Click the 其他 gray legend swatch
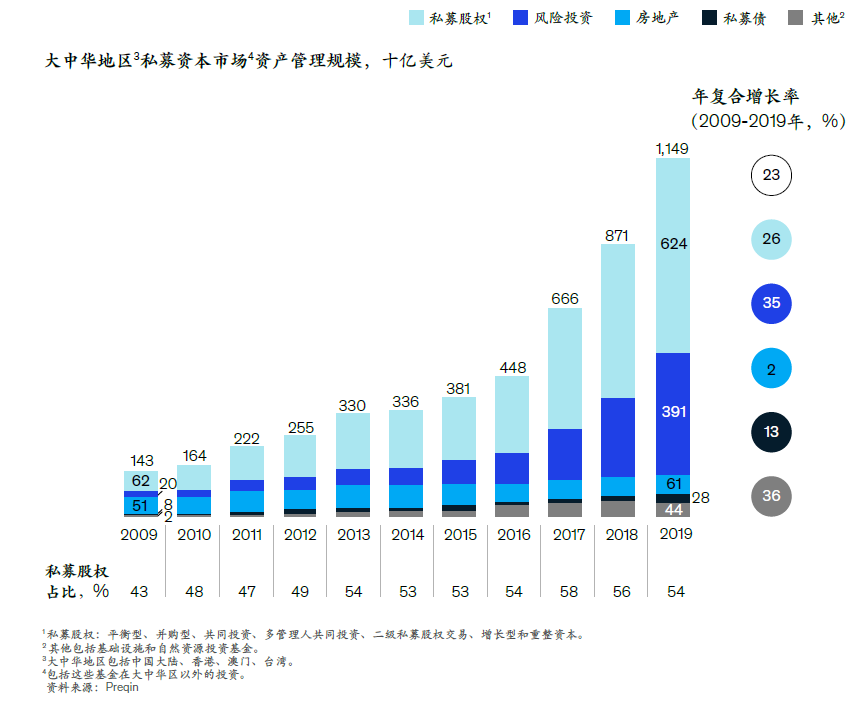 795,18
